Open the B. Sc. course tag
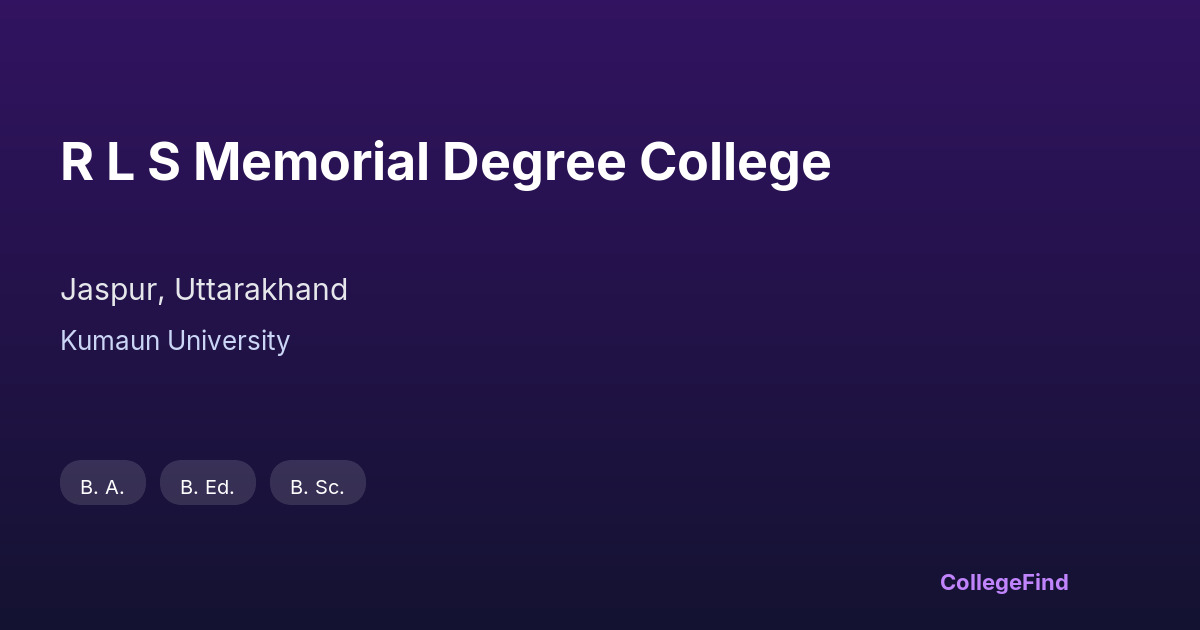1200x630 pixels. [x=318, y=483]
